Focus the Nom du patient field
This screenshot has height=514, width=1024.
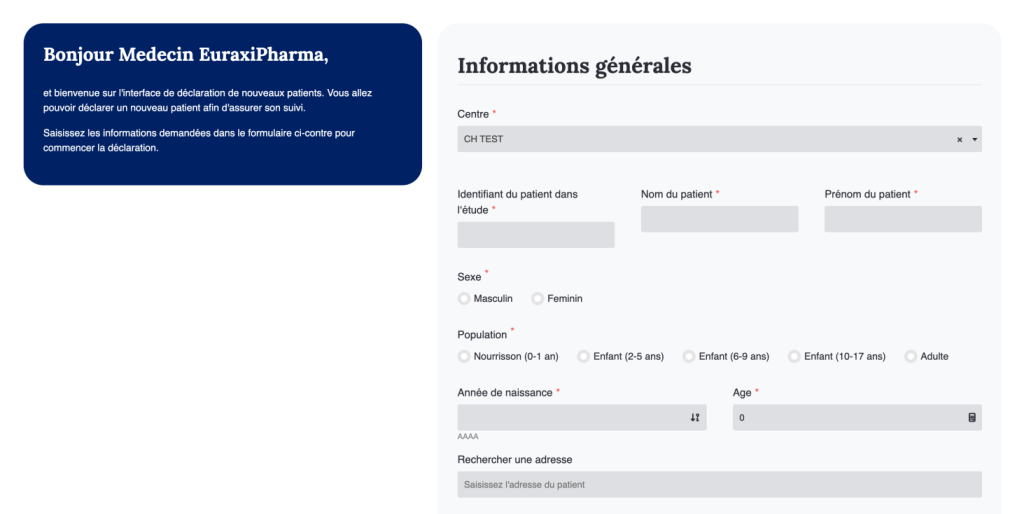click(x=719, y=219)
